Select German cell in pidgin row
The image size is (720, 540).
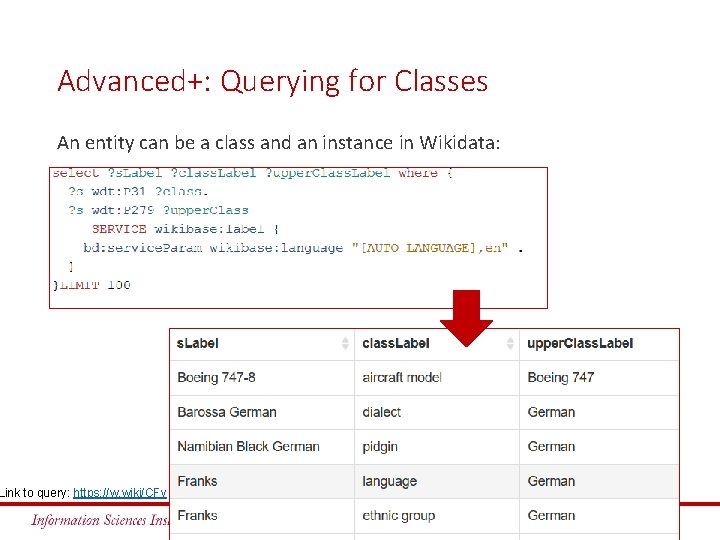pos(599,447)
